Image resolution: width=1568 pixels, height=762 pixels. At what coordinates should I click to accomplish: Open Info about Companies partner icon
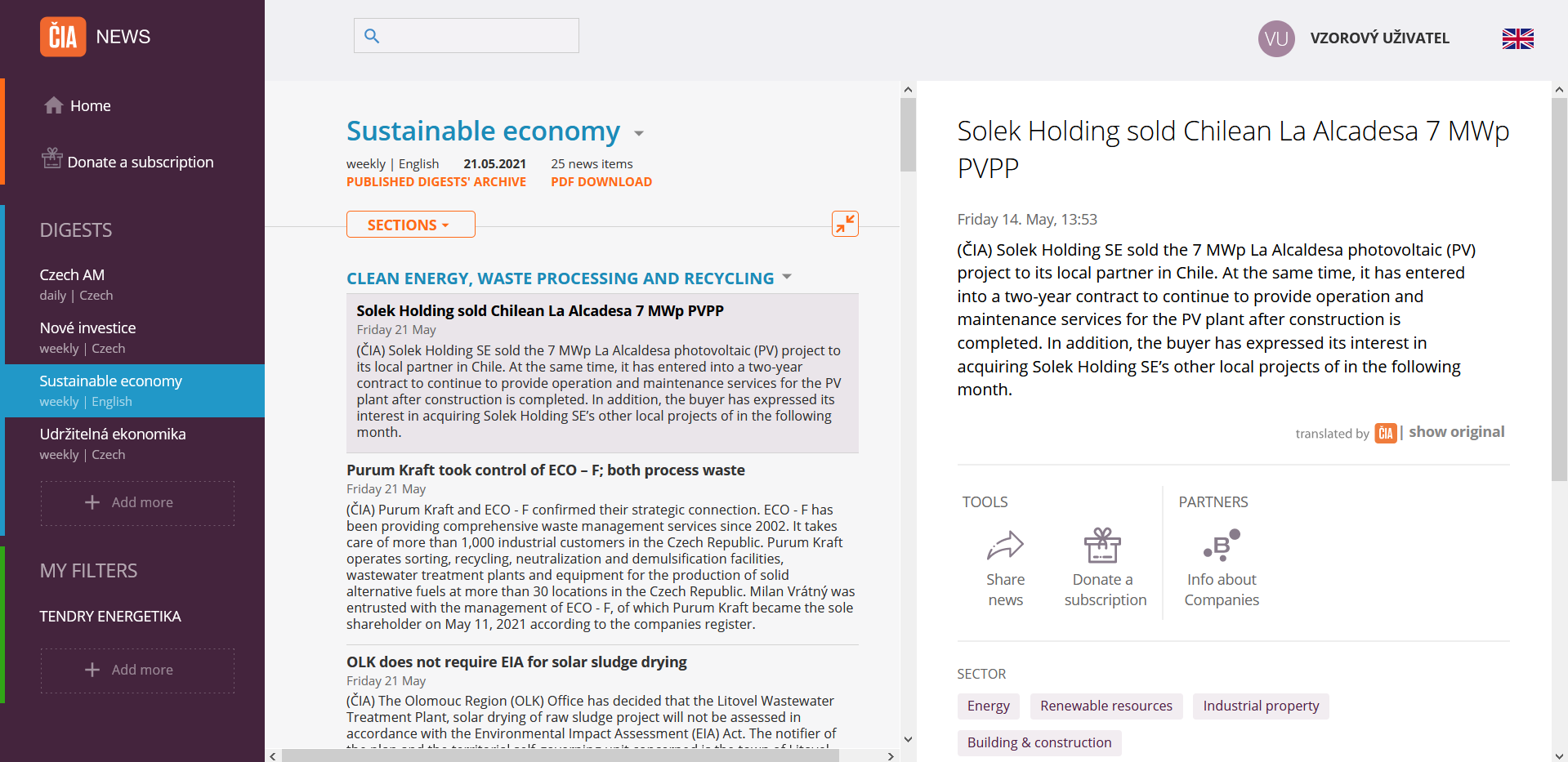[x=1222, y=546]
